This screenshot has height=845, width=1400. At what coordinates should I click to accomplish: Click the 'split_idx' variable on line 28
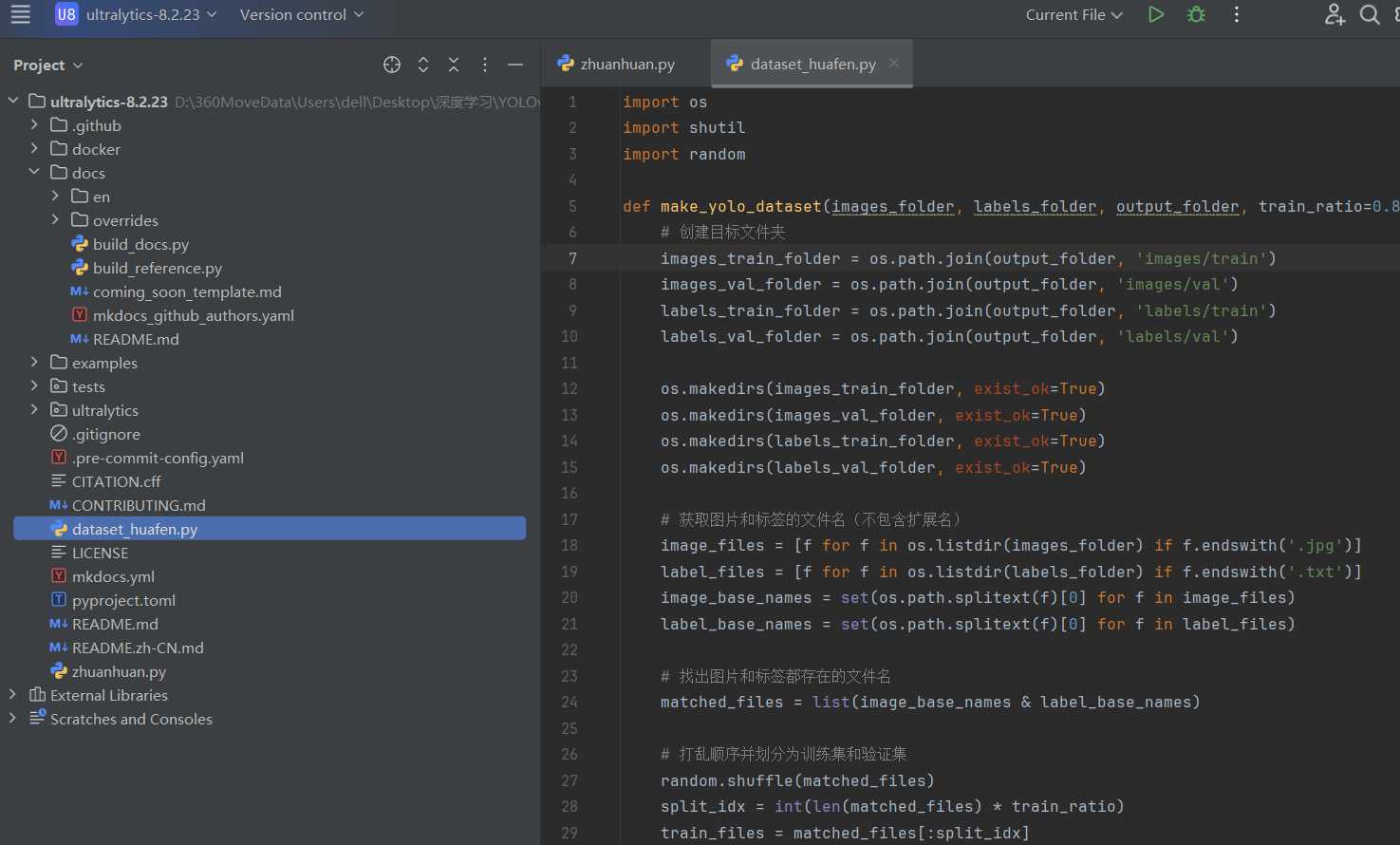point(703,806)
